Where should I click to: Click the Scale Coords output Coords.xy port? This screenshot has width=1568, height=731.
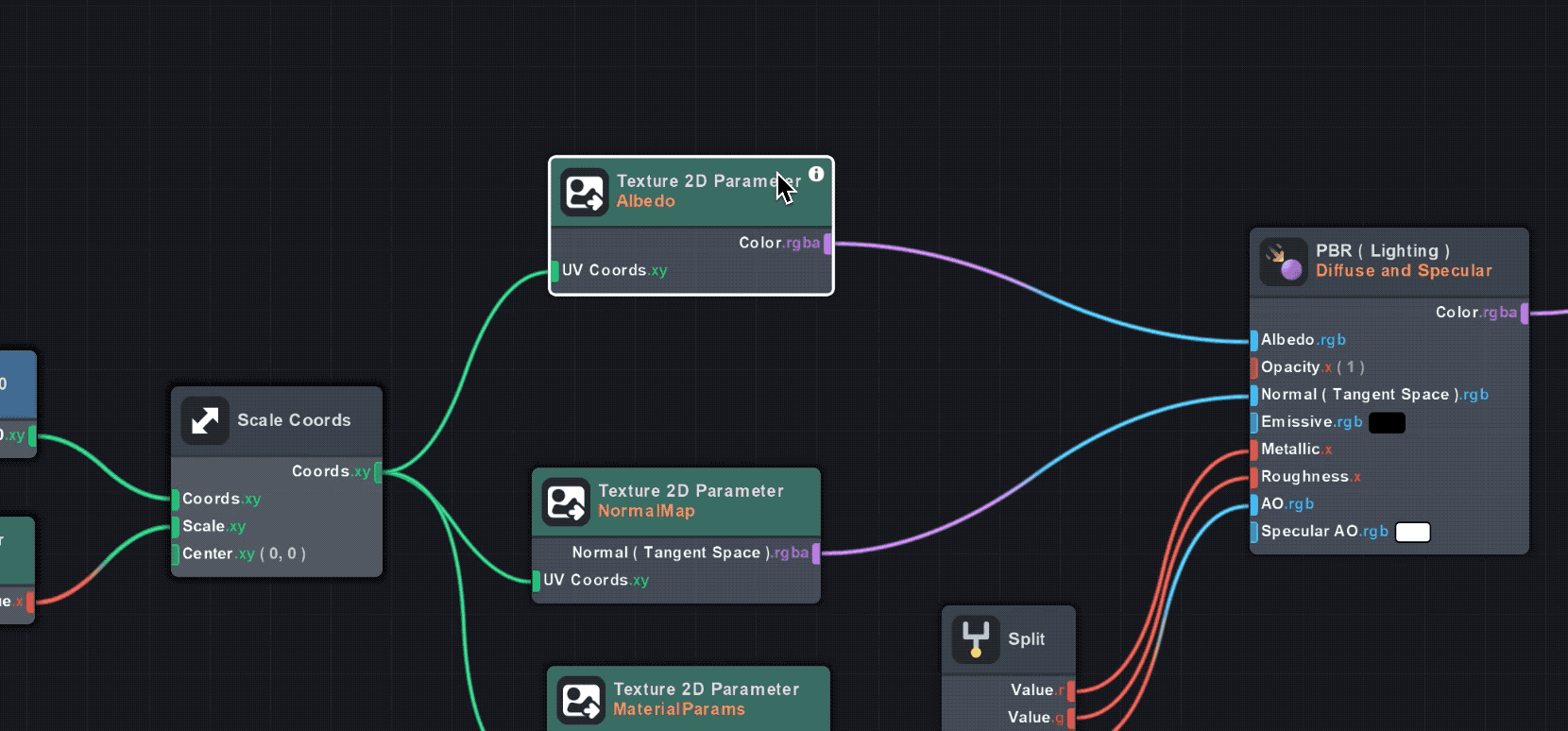[378, 472]
